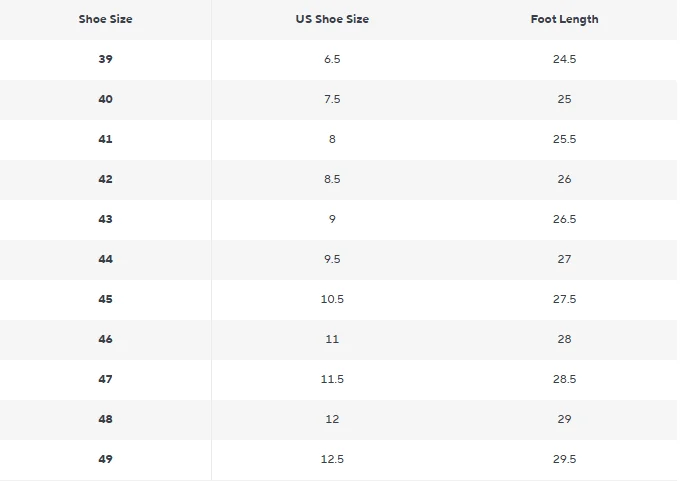This screenshot has width=680, height=481.
Task: Click shoe size 41 row label
Action: point(105,140)
